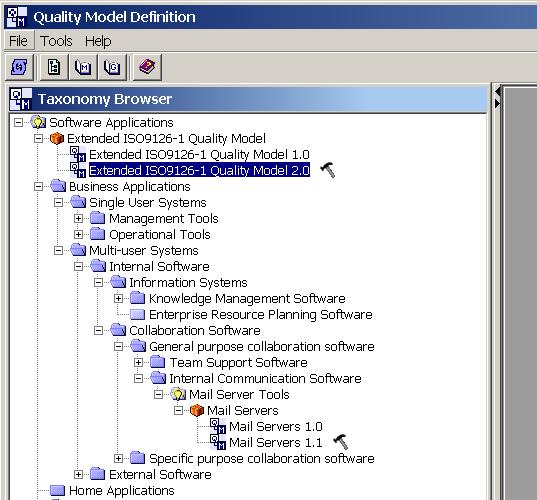This screenshot has height=500, width=537.
Task: Open the Tools menu
Action: coord(56,41)
